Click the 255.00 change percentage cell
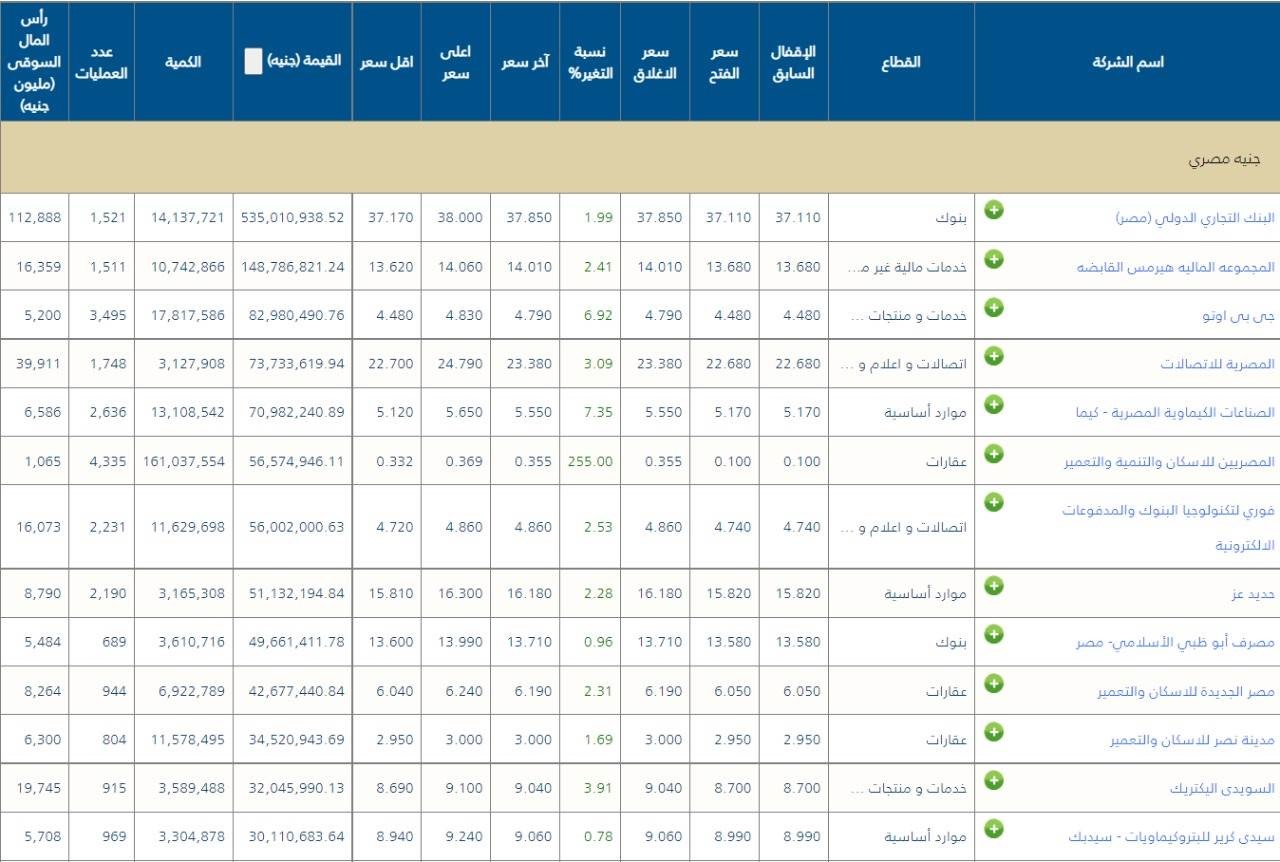The width and height of the screenshot is (1280, 862). click(590, 462)
